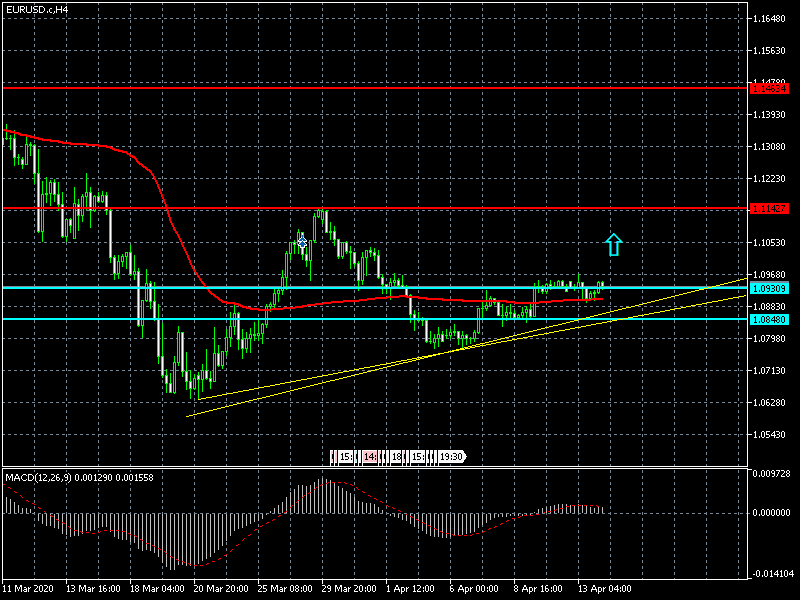Click the EURUSD.c,H4 chart title
The height and width of the screenshot is (600, 800).
click(x=37, y=9)
